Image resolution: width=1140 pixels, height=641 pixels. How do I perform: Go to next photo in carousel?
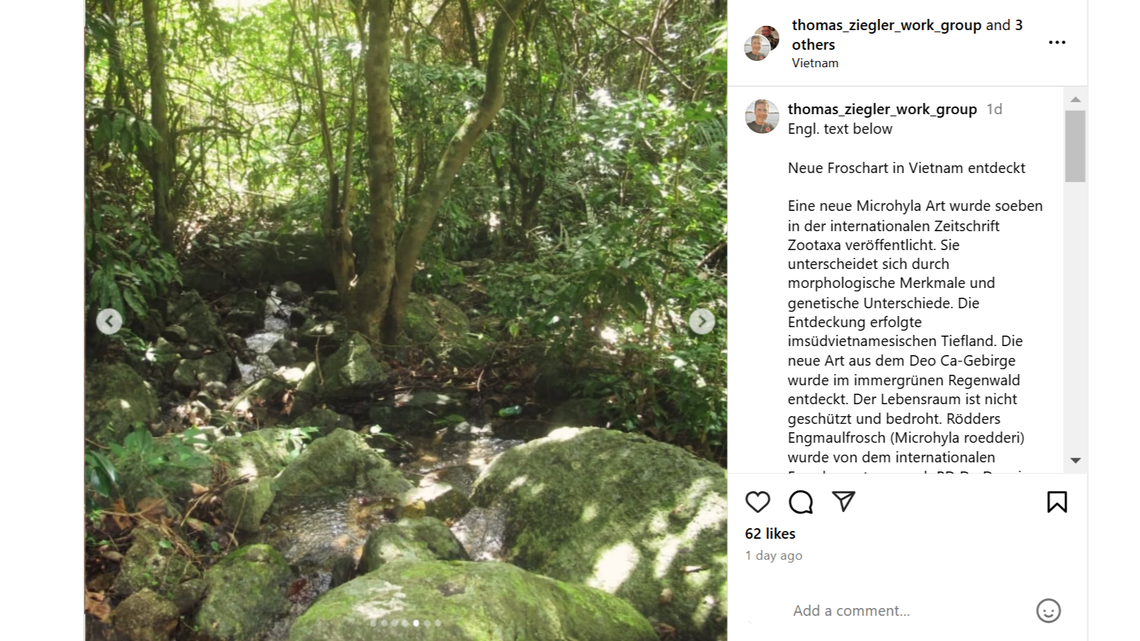pos(702,321)
